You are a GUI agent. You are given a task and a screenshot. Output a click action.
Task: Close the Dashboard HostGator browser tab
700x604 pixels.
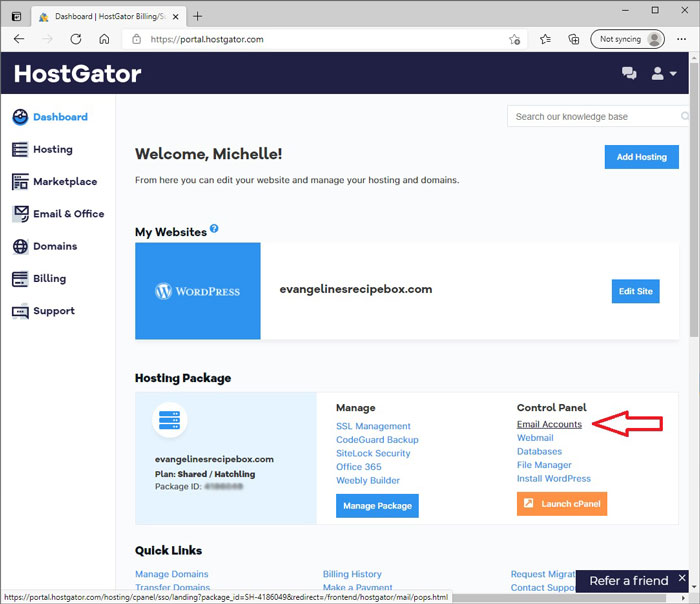[x=176, y=17]
